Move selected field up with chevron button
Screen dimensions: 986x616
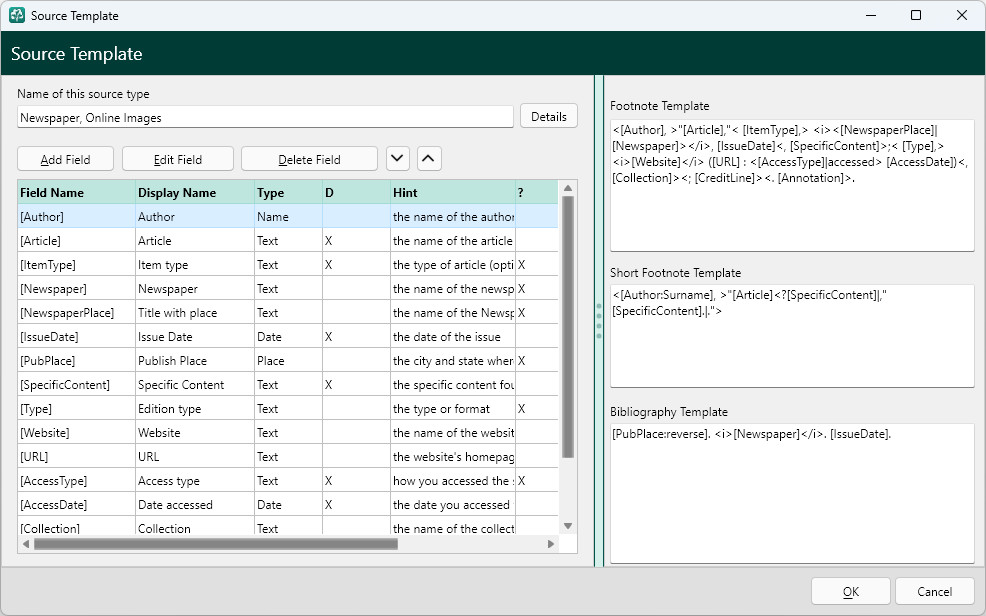click(x=428, y=158)
